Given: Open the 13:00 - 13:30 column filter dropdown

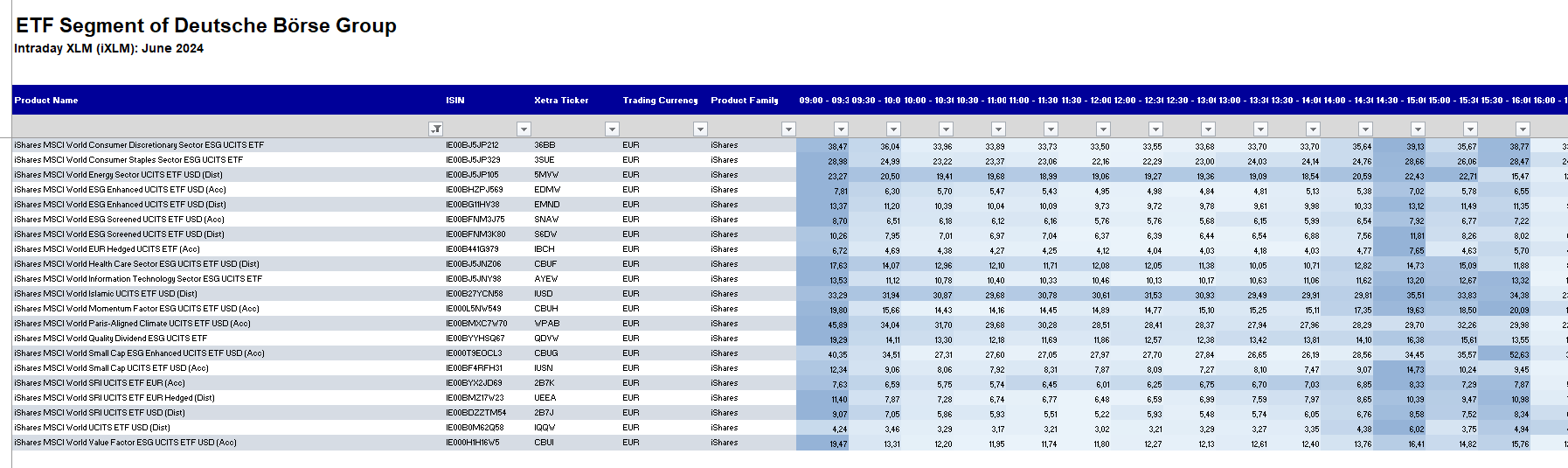Looking at the screenshot, I should [1260, 129].
